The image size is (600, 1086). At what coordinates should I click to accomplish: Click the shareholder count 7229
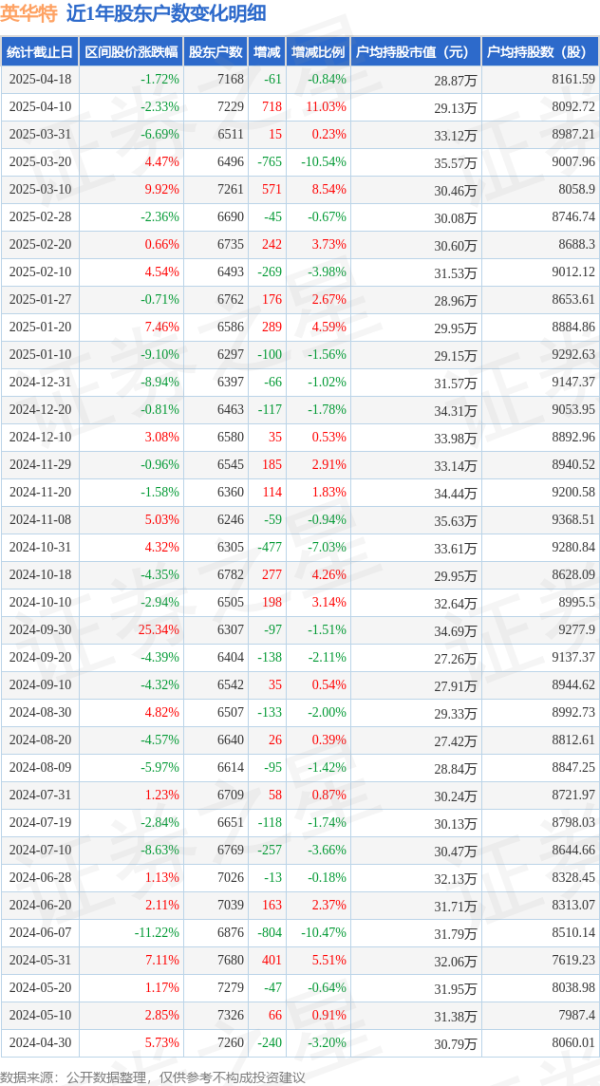231,107
